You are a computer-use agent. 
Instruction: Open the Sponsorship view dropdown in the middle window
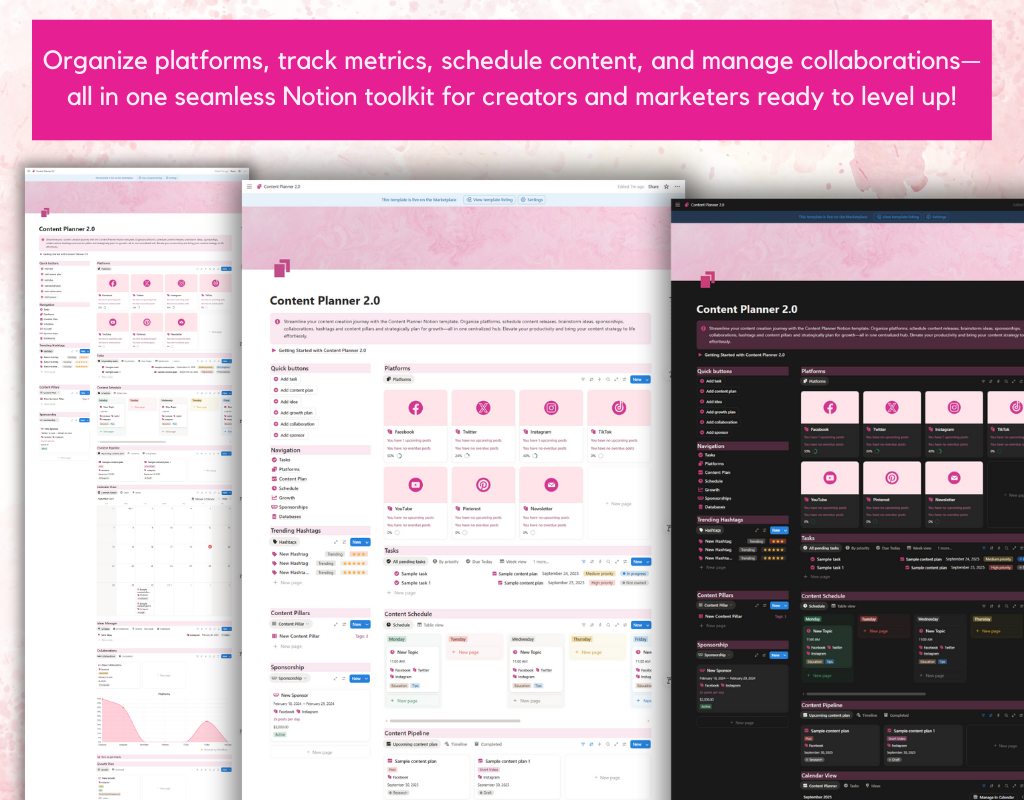[x=290, y=679]
